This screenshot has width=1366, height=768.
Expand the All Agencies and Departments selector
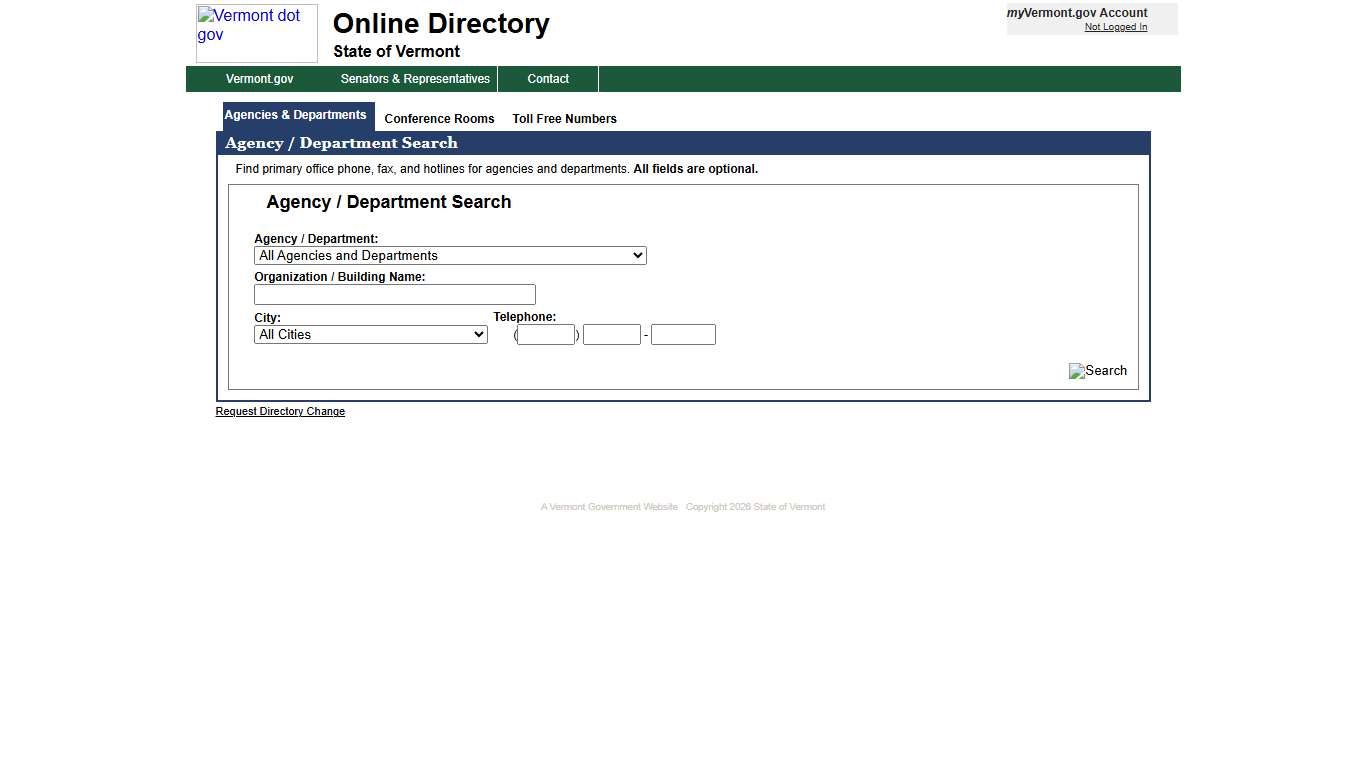click(x=450, y=255)
